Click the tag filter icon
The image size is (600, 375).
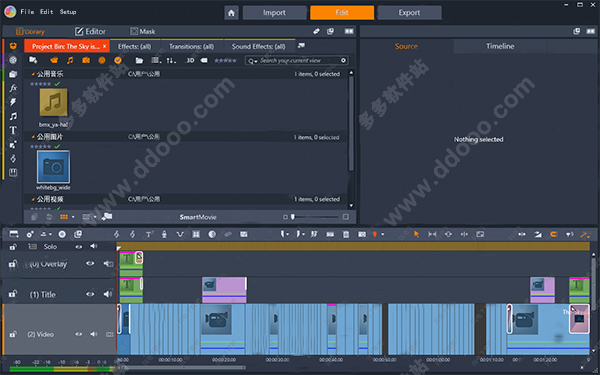[x=204, y=60]
